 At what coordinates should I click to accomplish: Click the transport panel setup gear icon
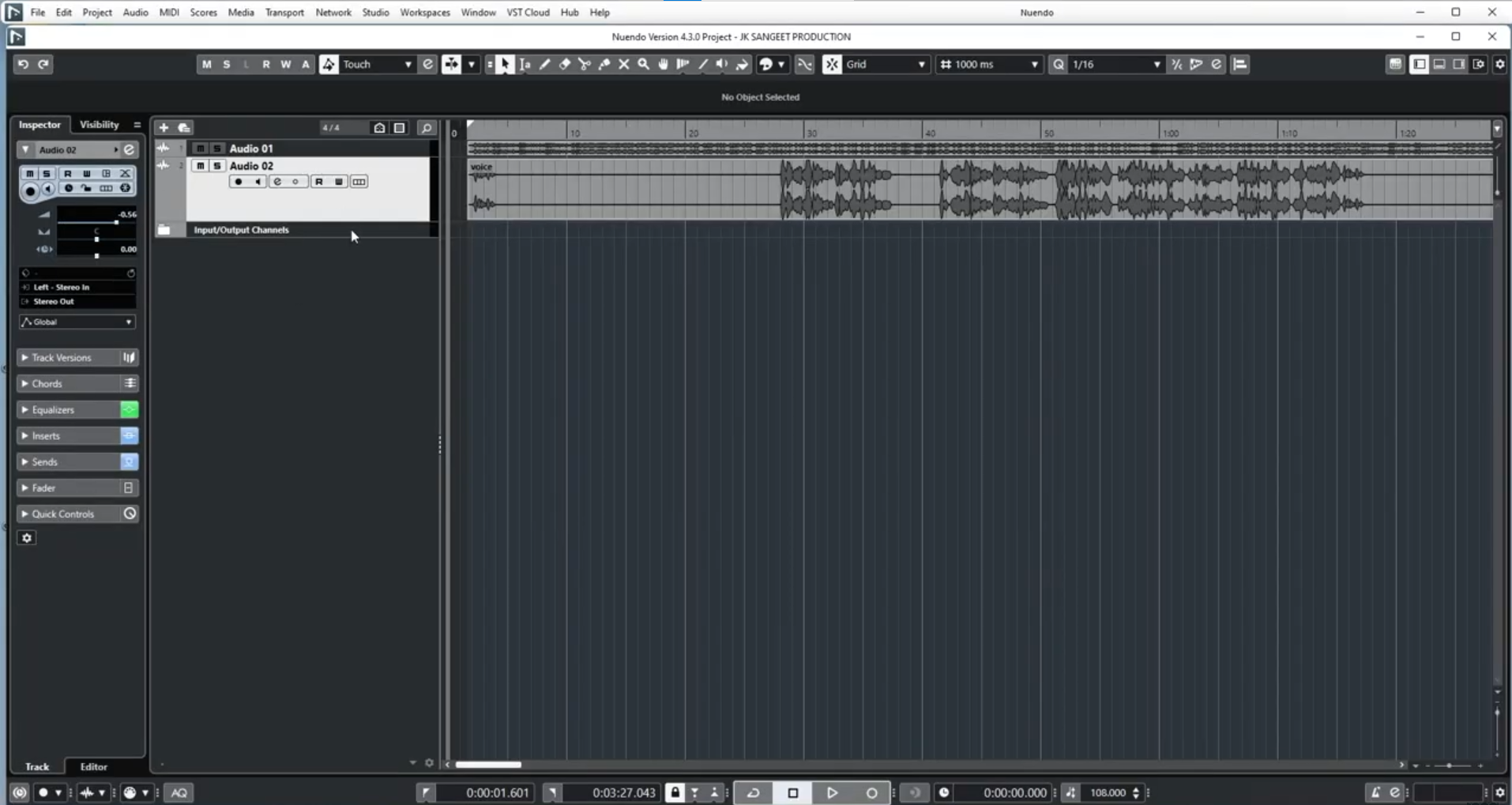point(1499,792)
